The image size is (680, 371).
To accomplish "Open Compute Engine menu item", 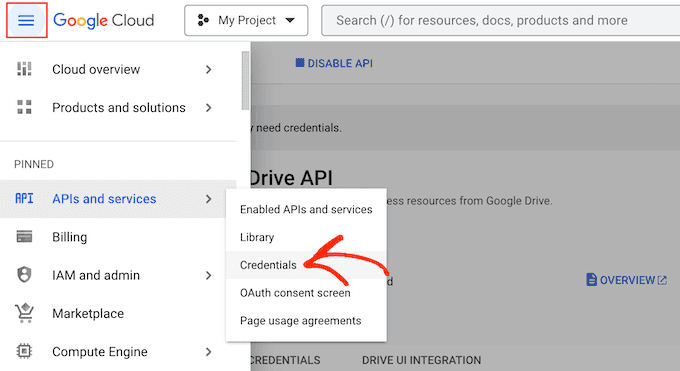I will point(118,351).
